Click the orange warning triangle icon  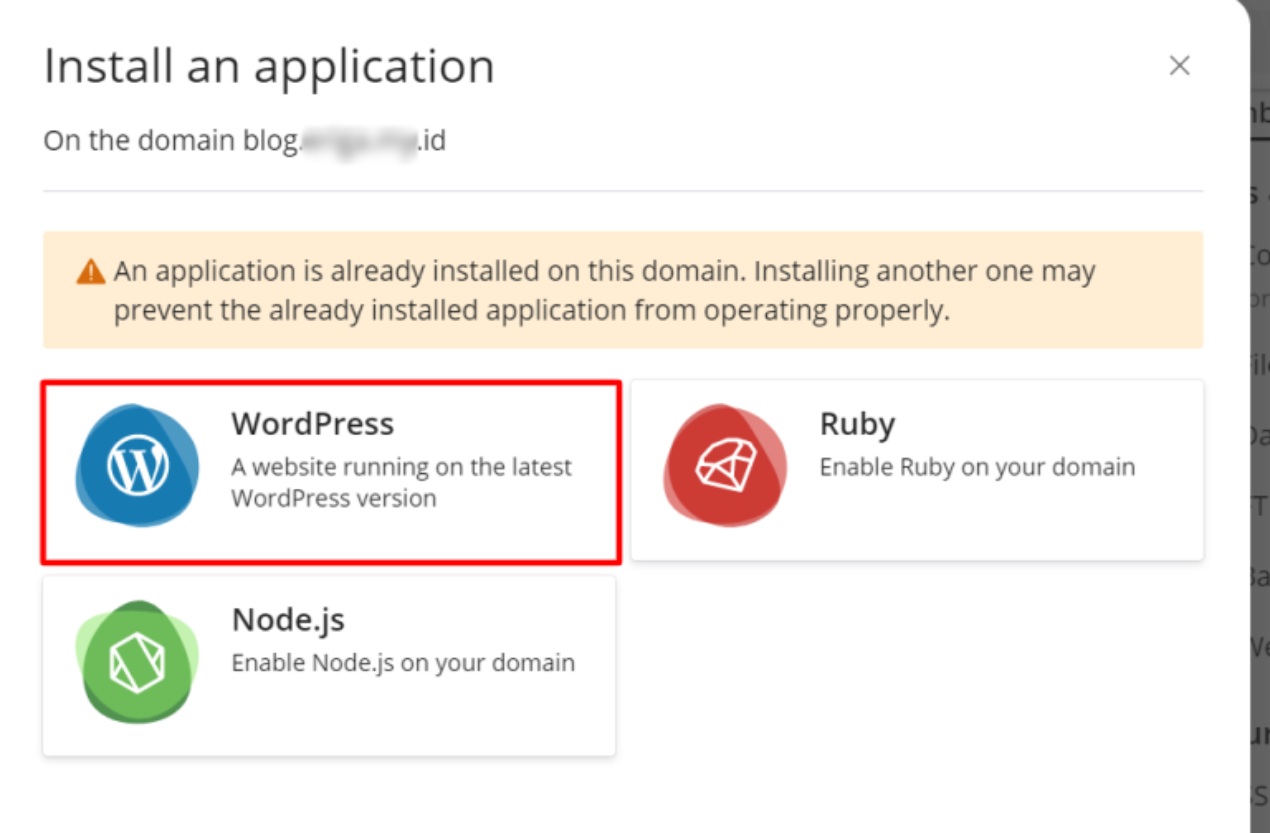pos(90,271)
